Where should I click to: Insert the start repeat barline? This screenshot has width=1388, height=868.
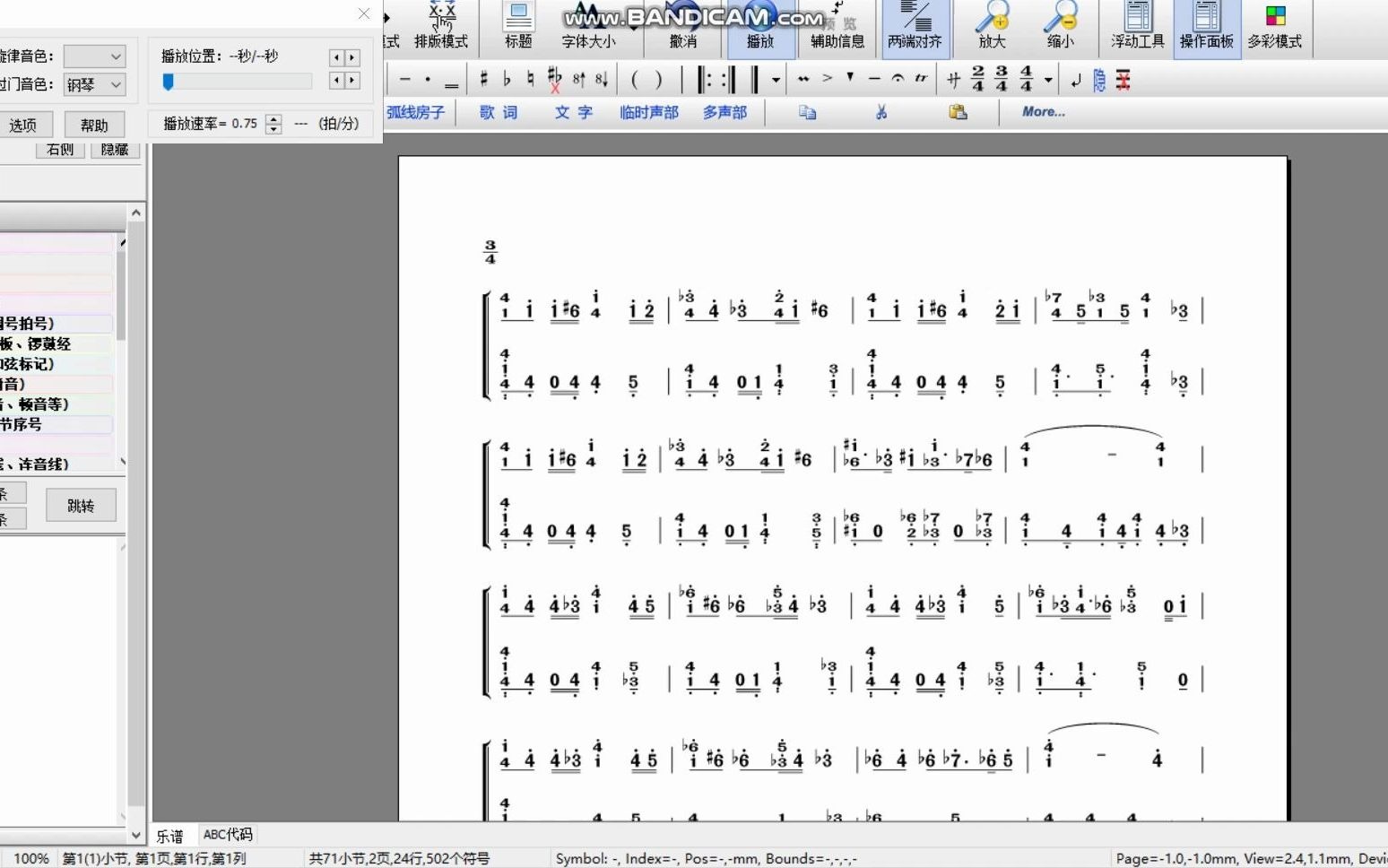[706, 80]
